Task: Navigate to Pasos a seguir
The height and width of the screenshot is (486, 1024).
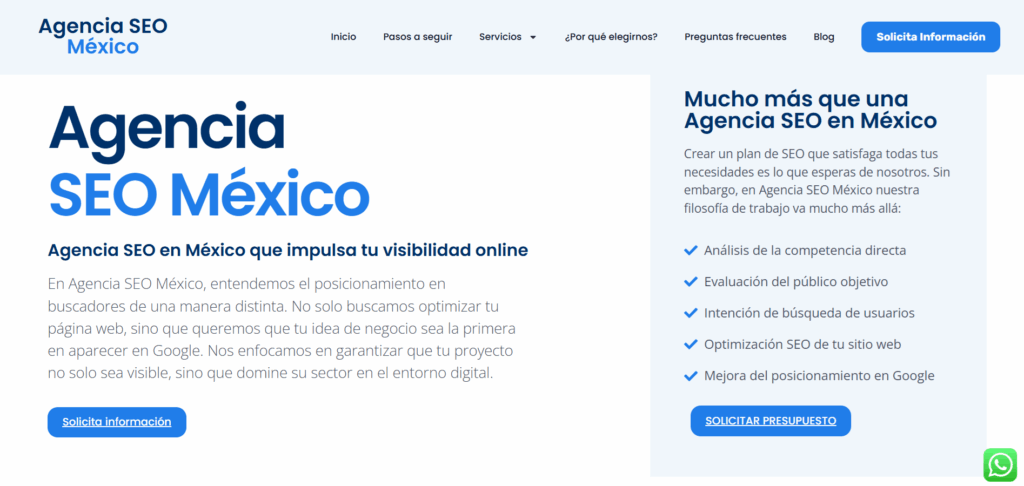Action: click(417, 37)
